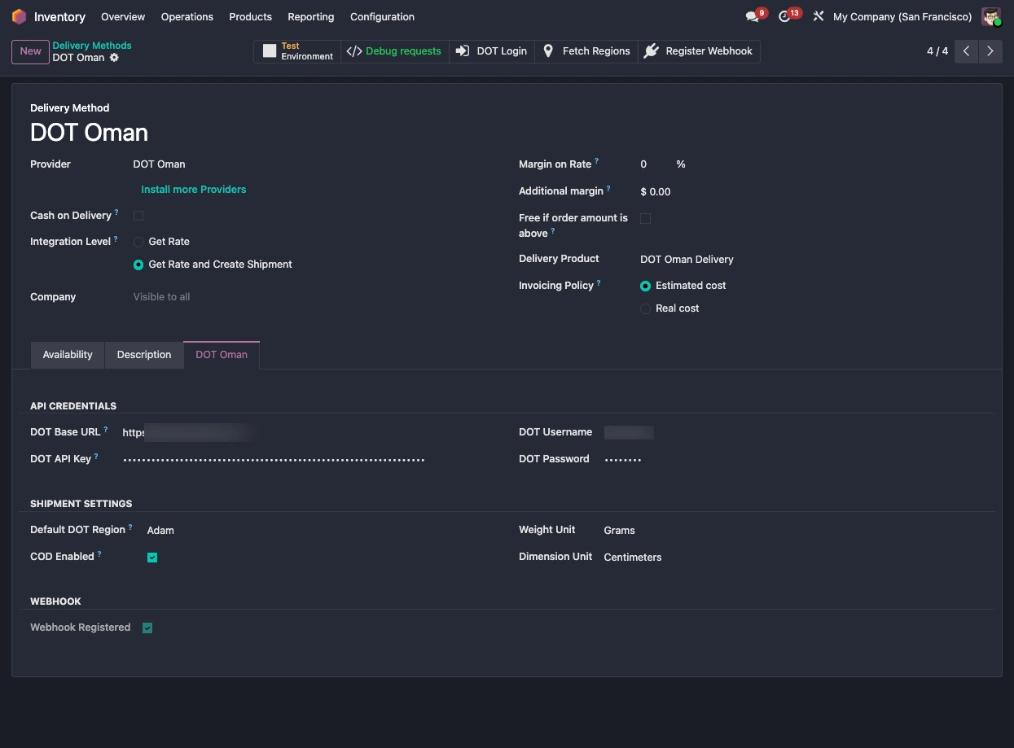Switch to the Availability tab
Viewport: 1014px width, 748px height.
(x=67, y=354)
